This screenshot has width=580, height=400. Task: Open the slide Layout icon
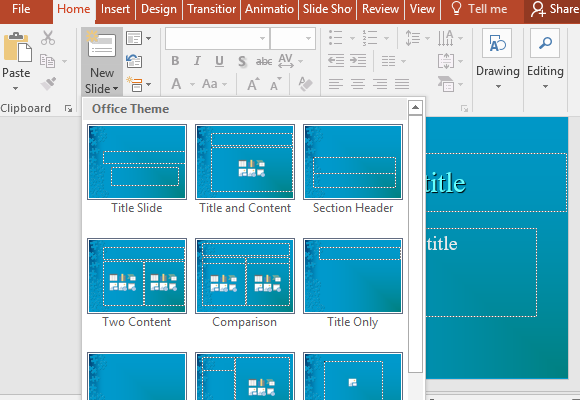tap(134, 38)
